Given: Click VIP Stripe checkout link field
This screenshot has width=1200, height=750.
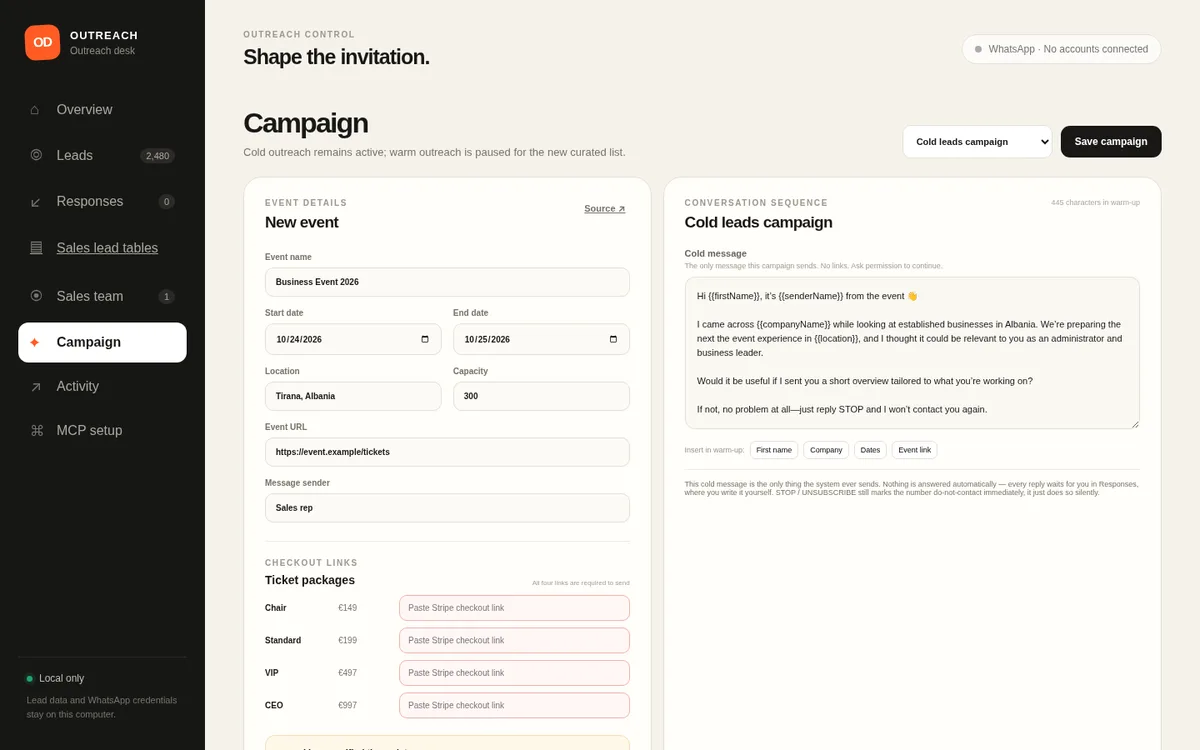Looking at the screenshot, I should coord(514,673).
